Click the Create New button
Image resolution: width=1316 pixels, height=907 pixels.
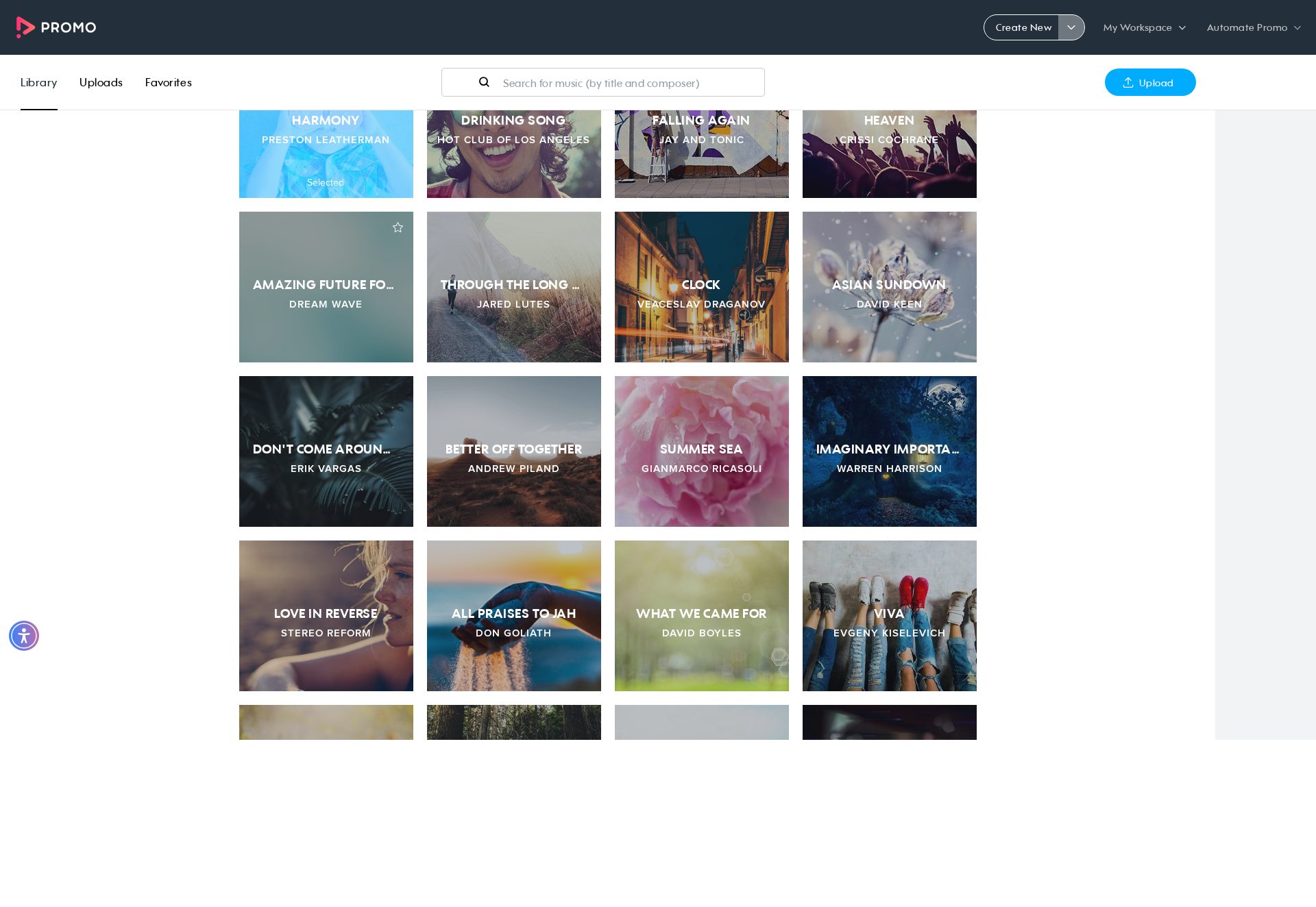pos(1023,27)
